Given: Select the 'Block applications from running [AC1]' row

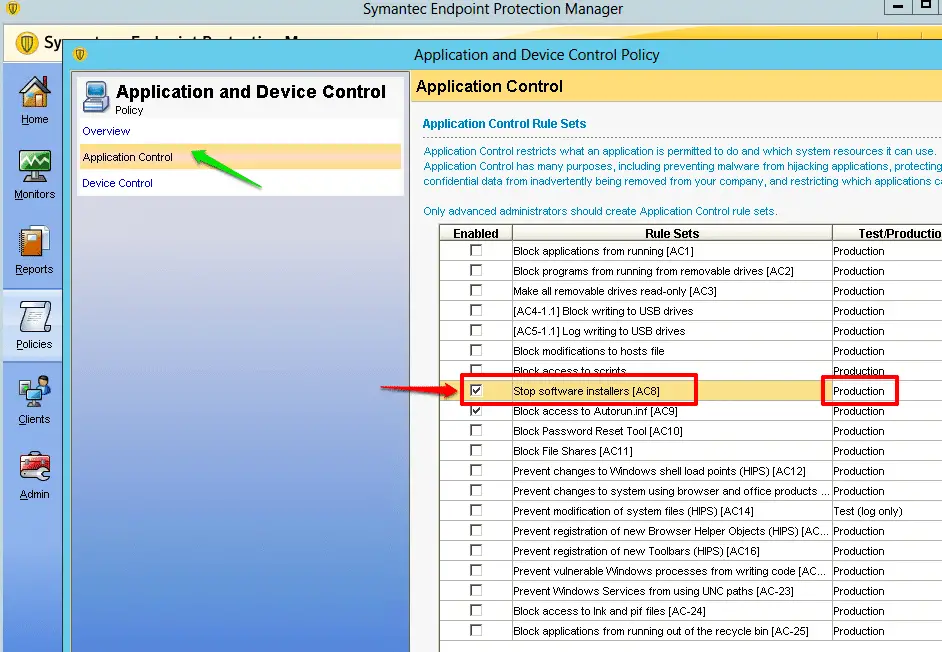Looking at the screenshot, I should click(603, 251).
